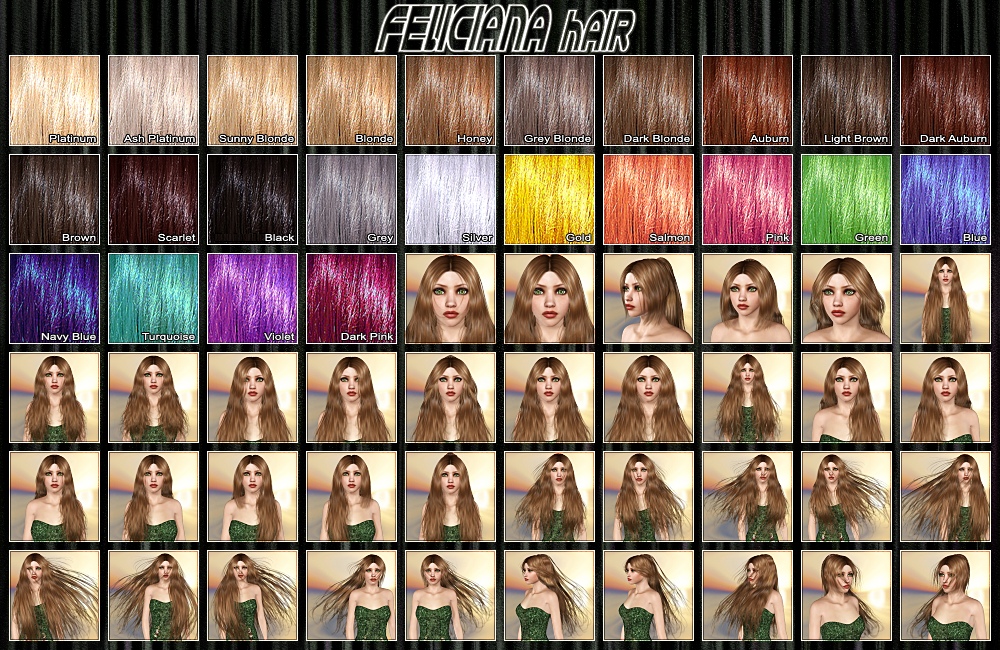1000x650 pixels.
Task: Click the Dark Auburn hair swatch
Action: point(945,100)
